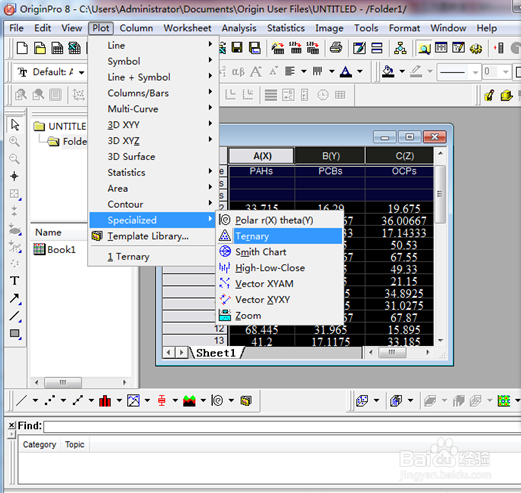Select the Zoom In magnifier tool

(15, 142)
